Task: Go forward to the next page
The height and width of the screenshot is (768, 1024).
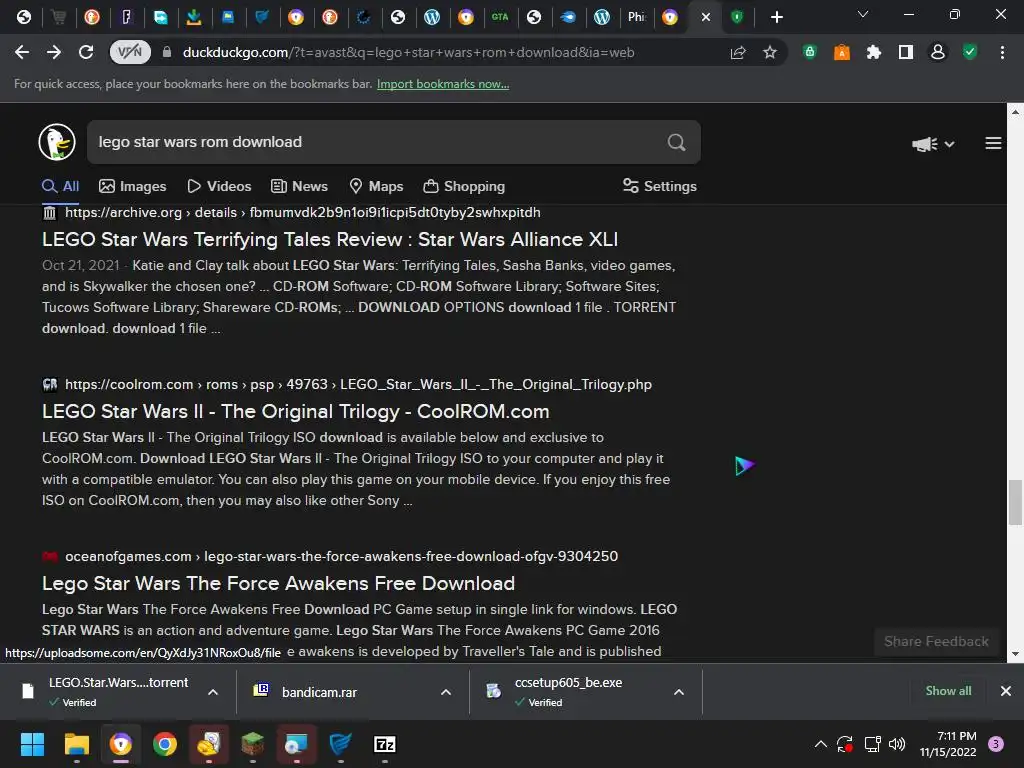Action: click(x=54, y=52)
